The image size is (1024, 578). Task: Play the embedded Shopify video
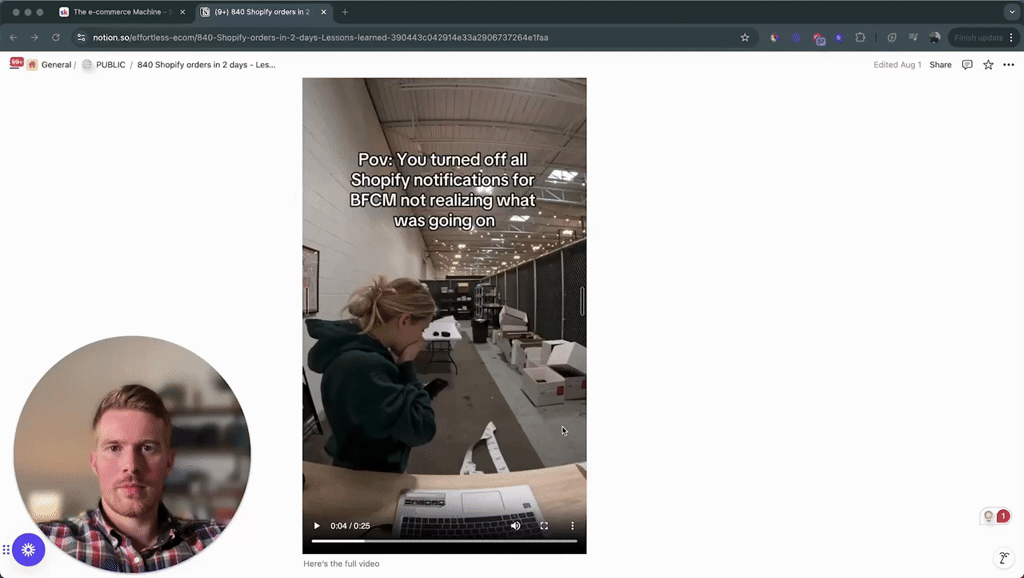click(x=317, y=526)
